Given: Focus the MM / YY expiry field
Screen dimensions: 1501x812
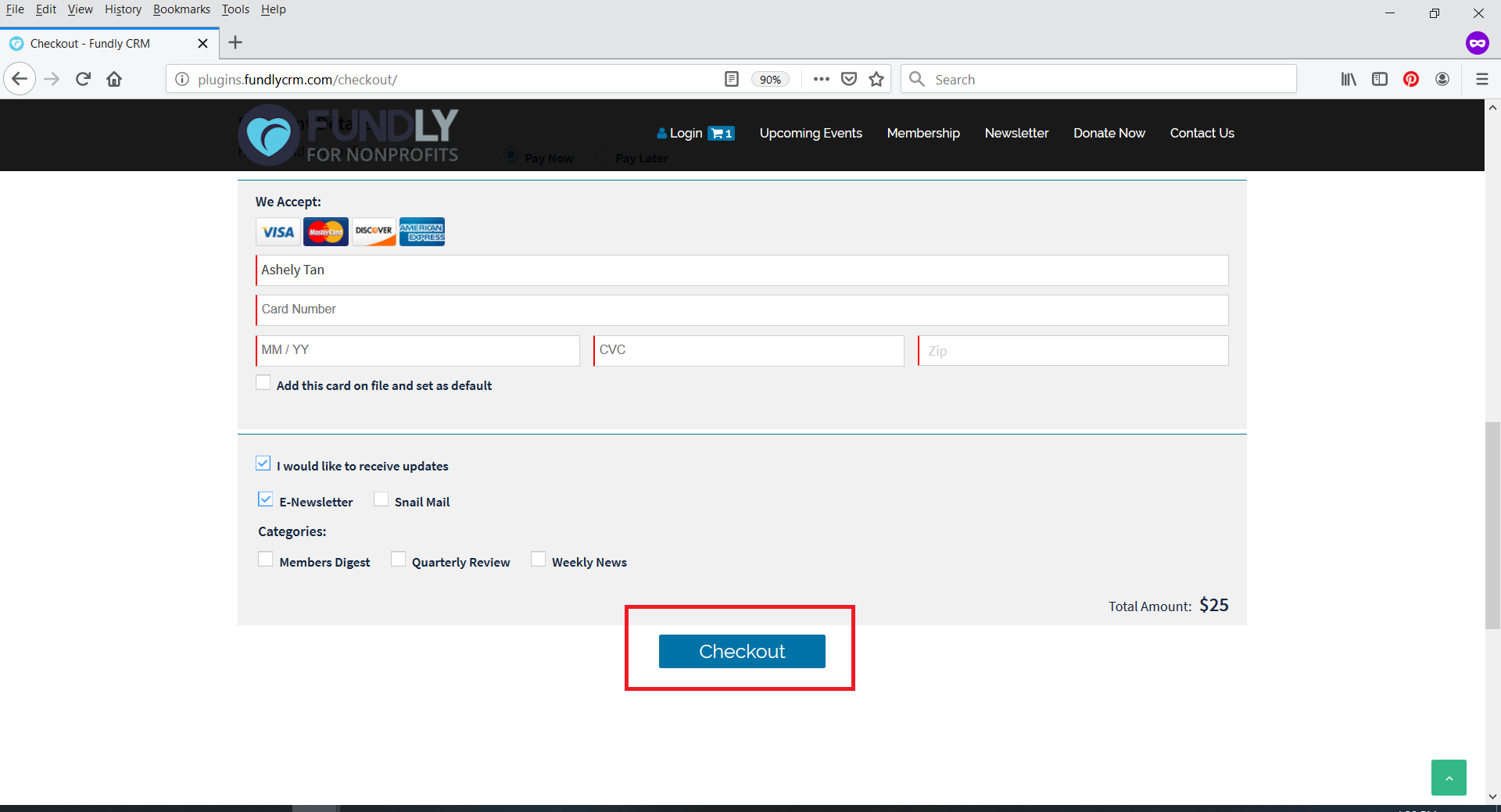Looking at the screenshot, I should point(417,351).
